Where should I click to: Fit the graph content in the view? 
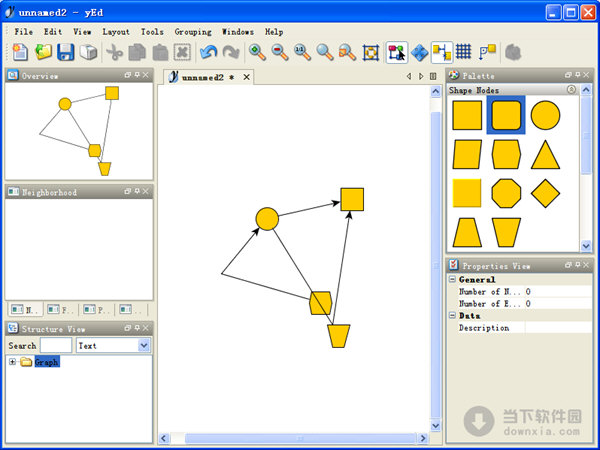pyautogui.click(x=370, y=52)
